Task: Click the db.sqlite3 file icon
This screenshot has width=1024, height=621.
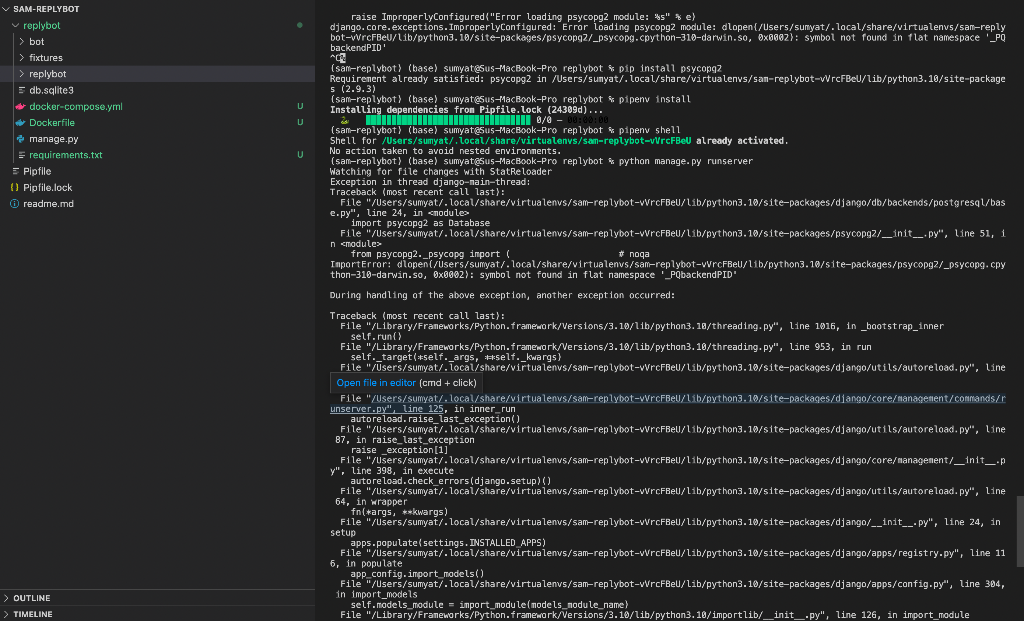Action: 22,90
